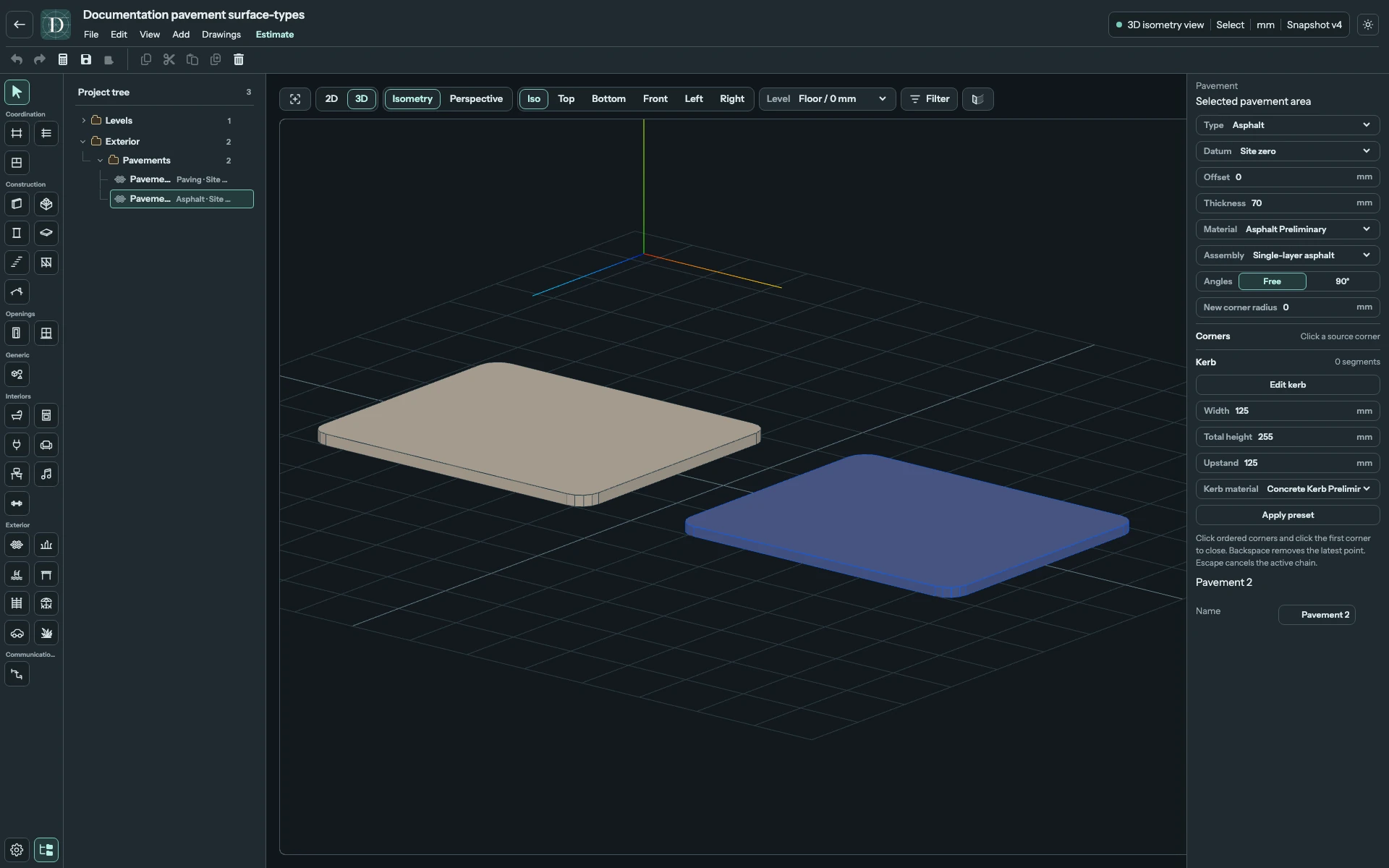
Task: Select Isometry projection toggle
Action: (x=412, y=99)
